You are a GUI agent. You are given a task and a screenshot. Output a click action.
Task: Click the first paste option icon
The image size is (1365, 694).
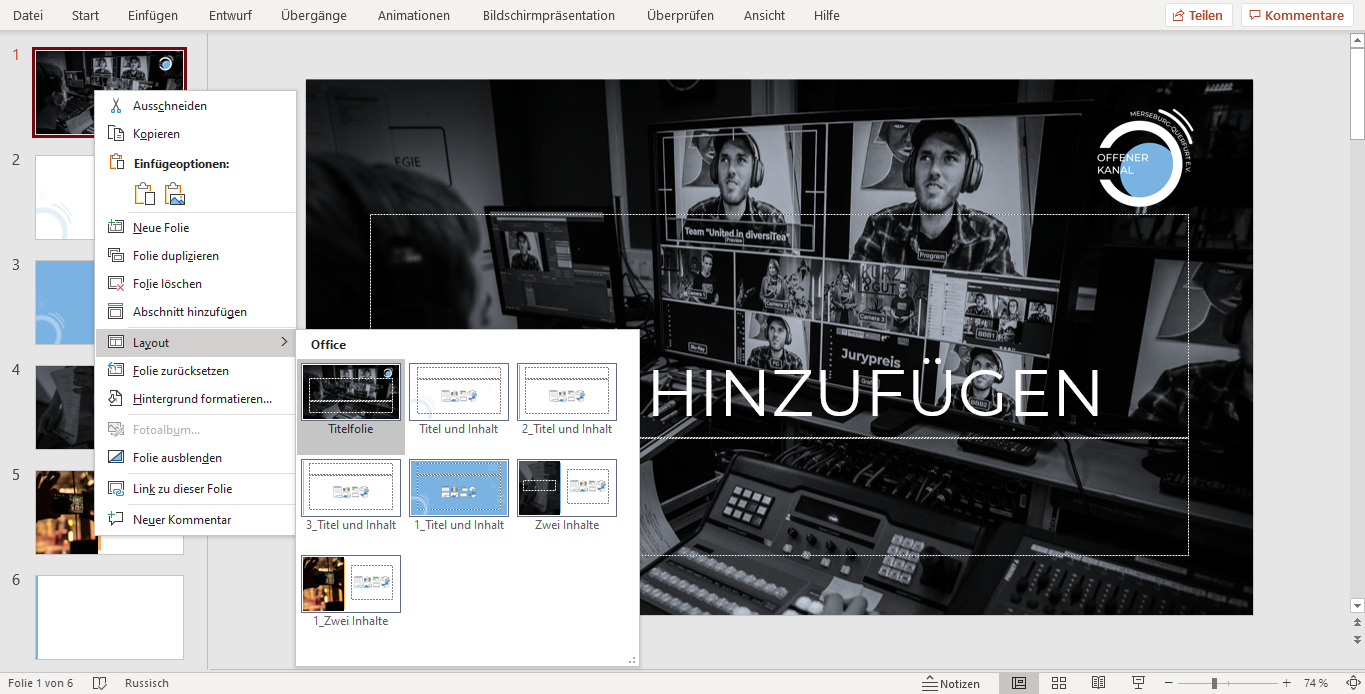coord(145,194)
